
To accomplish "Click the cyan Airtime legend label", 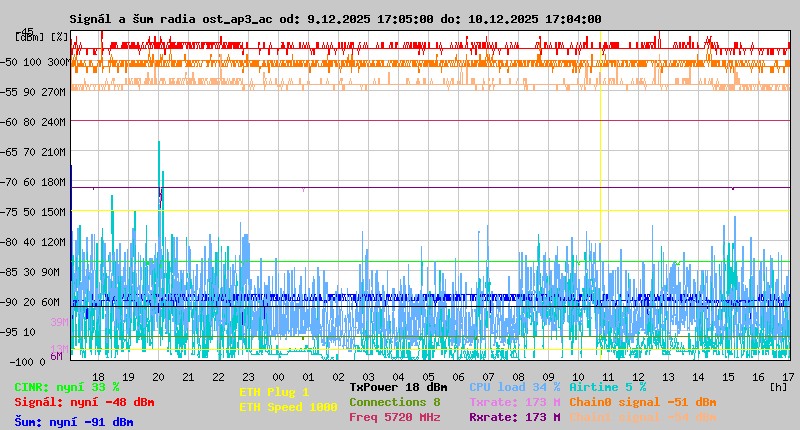I will click(x=607, y=387).
